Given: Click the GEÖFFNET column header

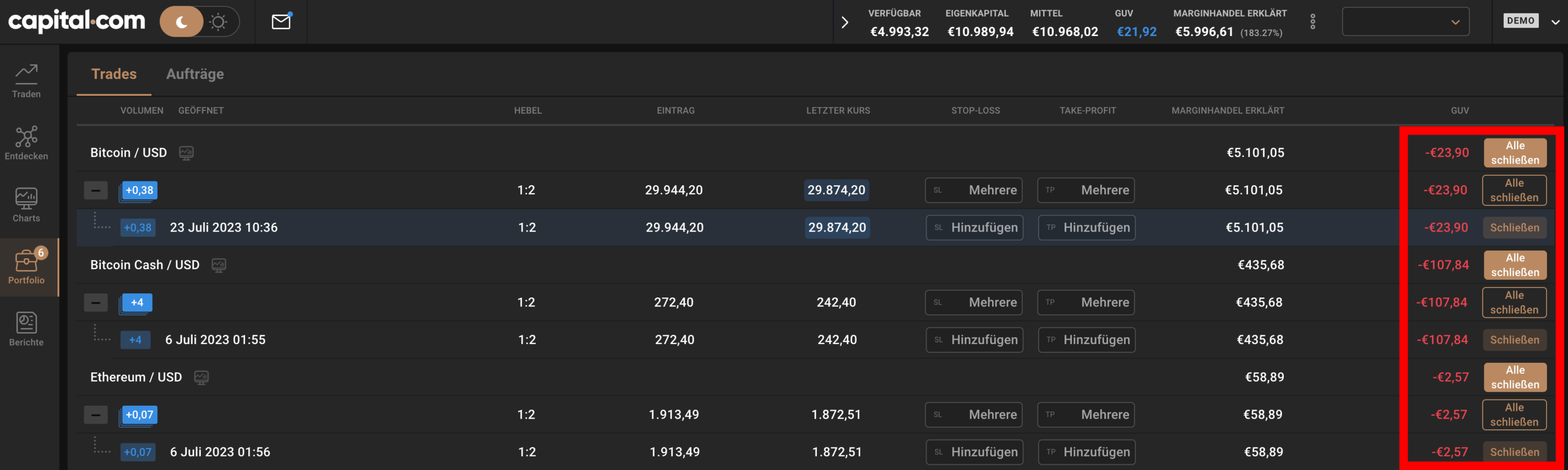Looking at the screenshot, I should click(201, 110).
